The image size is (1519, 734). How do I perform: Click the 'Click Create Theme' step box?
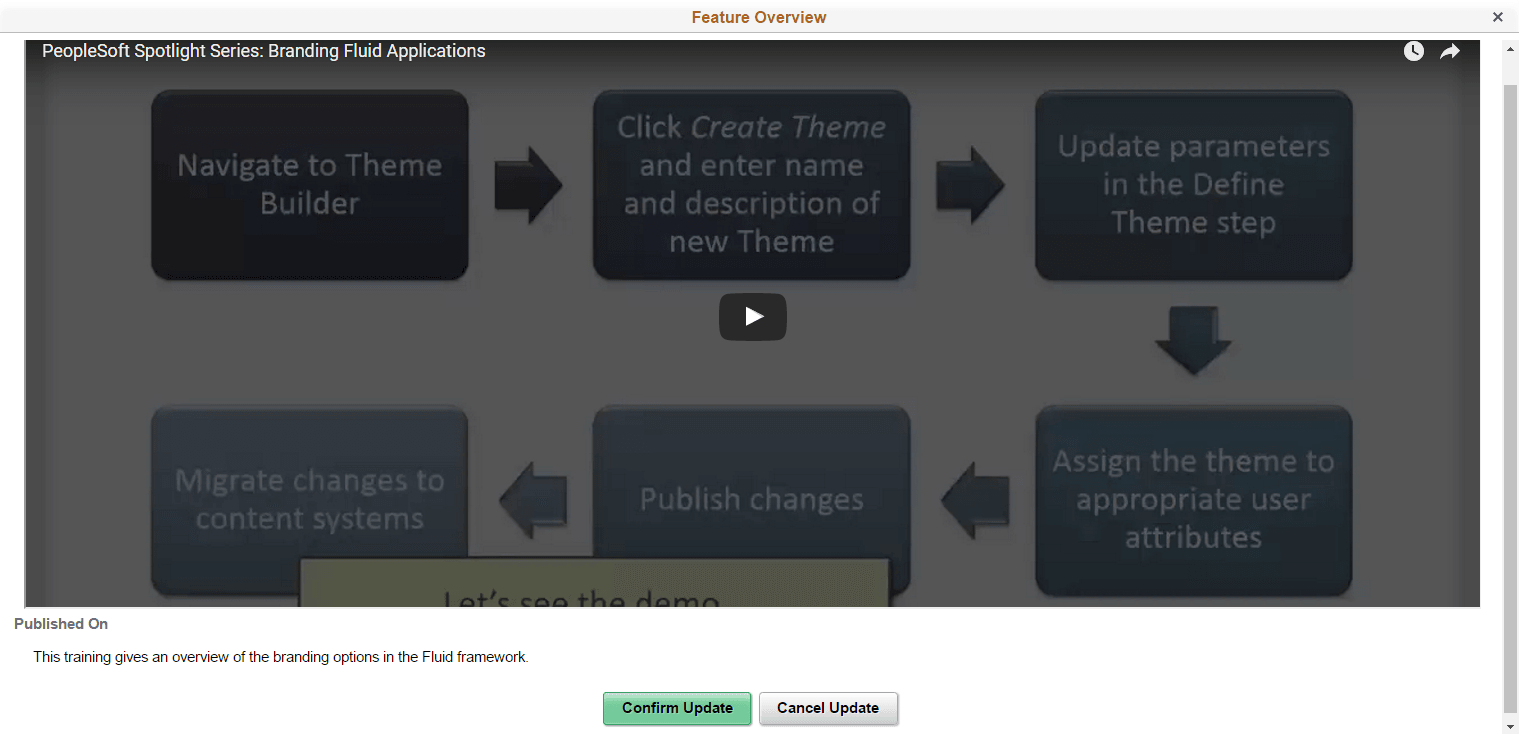[751, 184]
